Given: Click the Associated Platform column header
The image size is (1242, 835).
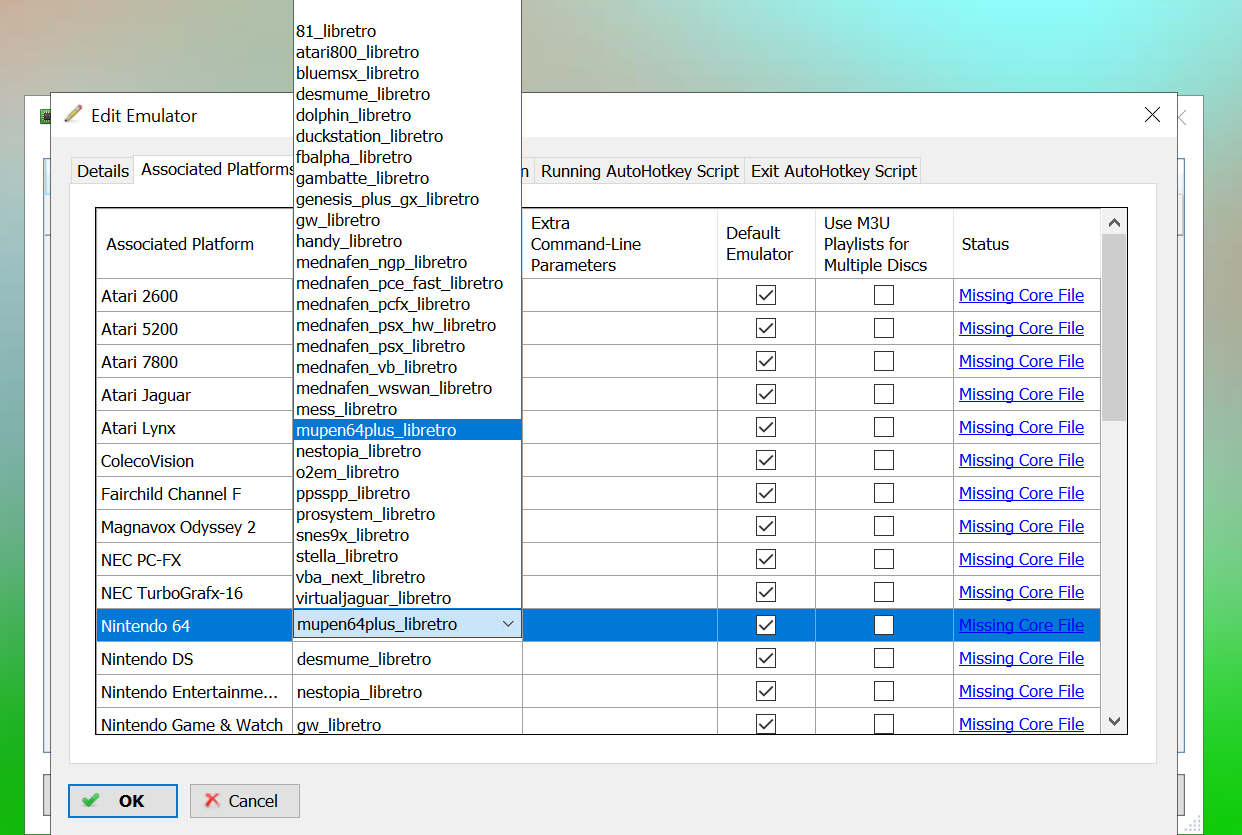Looking at the screenshot, I should 194,244.
